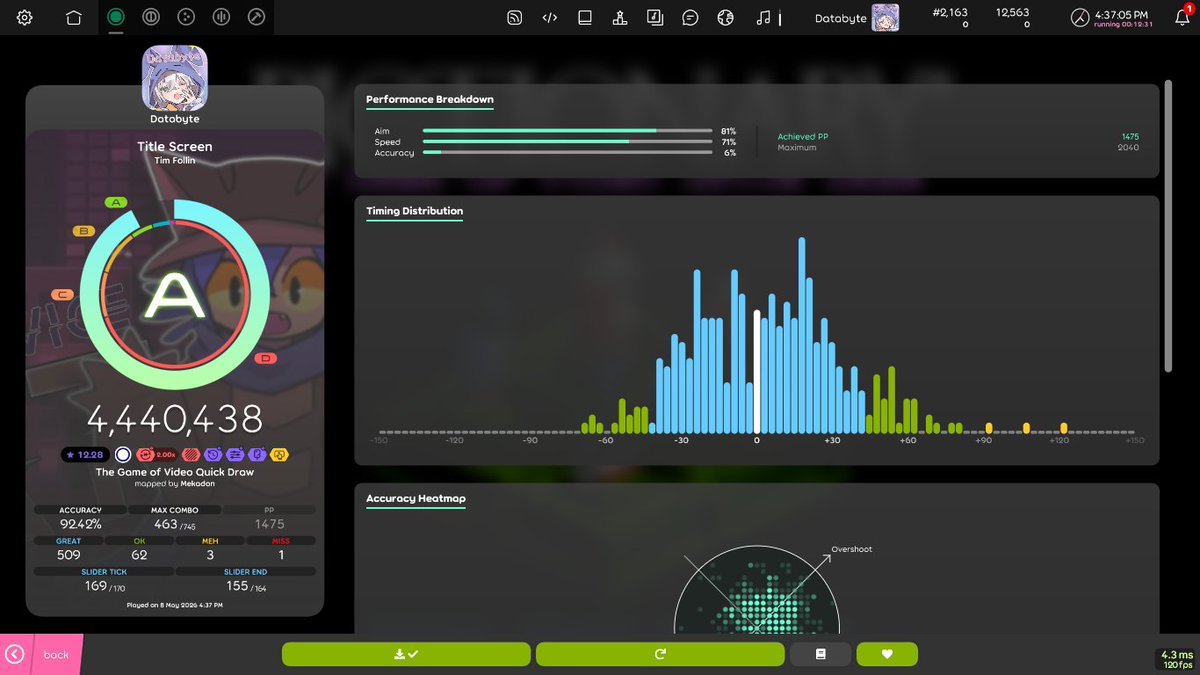Click the yellow mod icon
Viewport: 1200px width, 675px height.
click(x=280, y=455)
